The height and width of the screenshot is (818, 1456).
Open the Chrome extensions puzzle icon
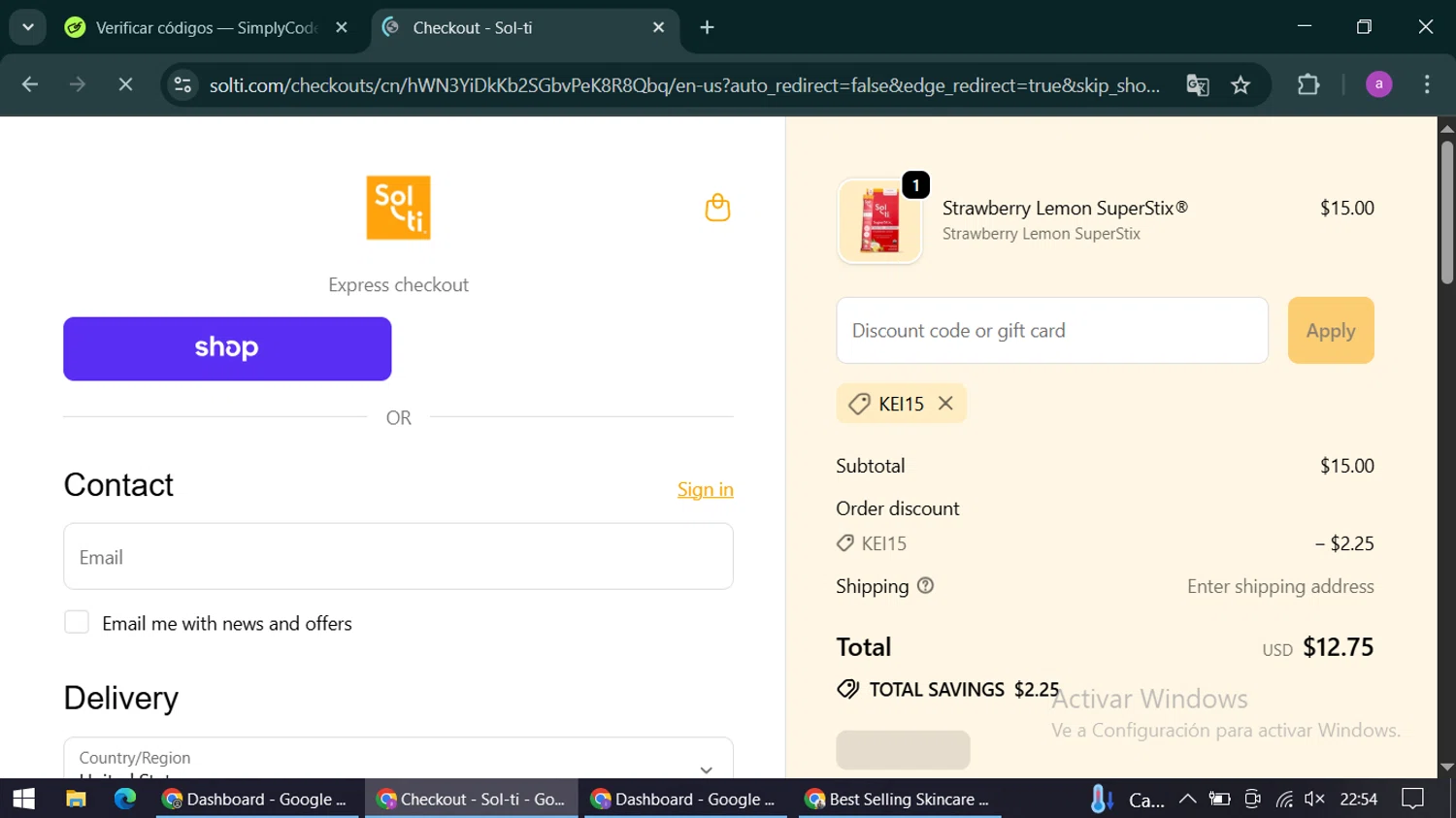pos(1308,85)
